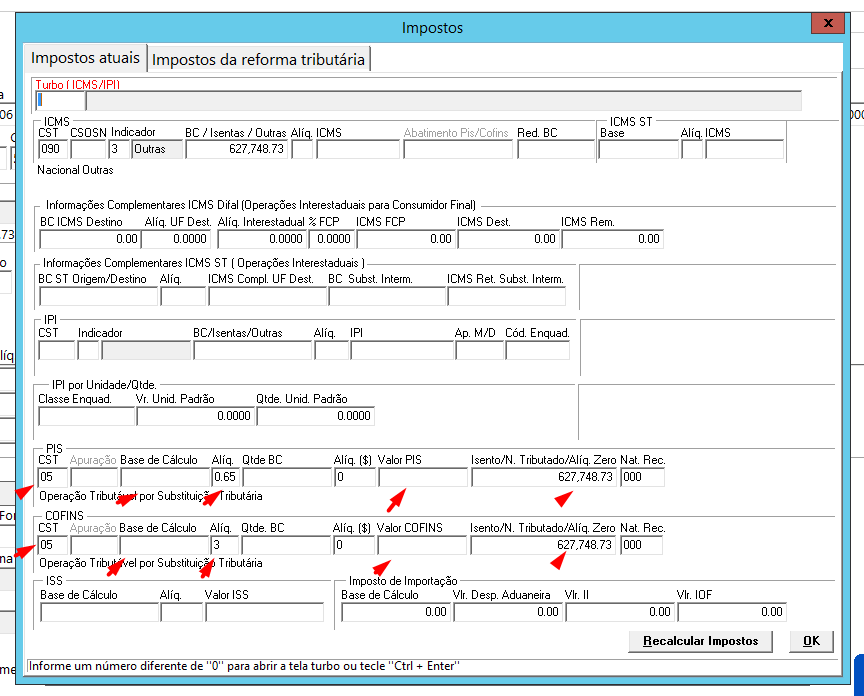
Task: Switch to Impostos da reforma tributária tab
Action: pos(258,59)
